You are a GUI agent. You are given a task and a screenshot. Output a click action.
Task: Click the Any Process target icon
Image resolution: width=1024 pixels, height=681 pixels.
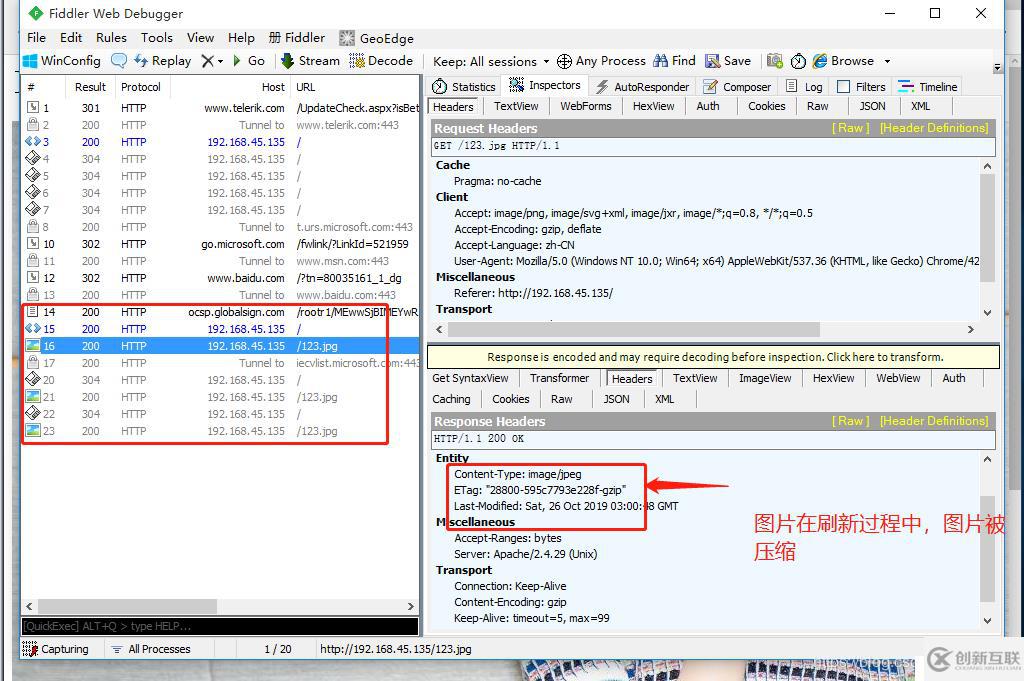click(564, 61)
